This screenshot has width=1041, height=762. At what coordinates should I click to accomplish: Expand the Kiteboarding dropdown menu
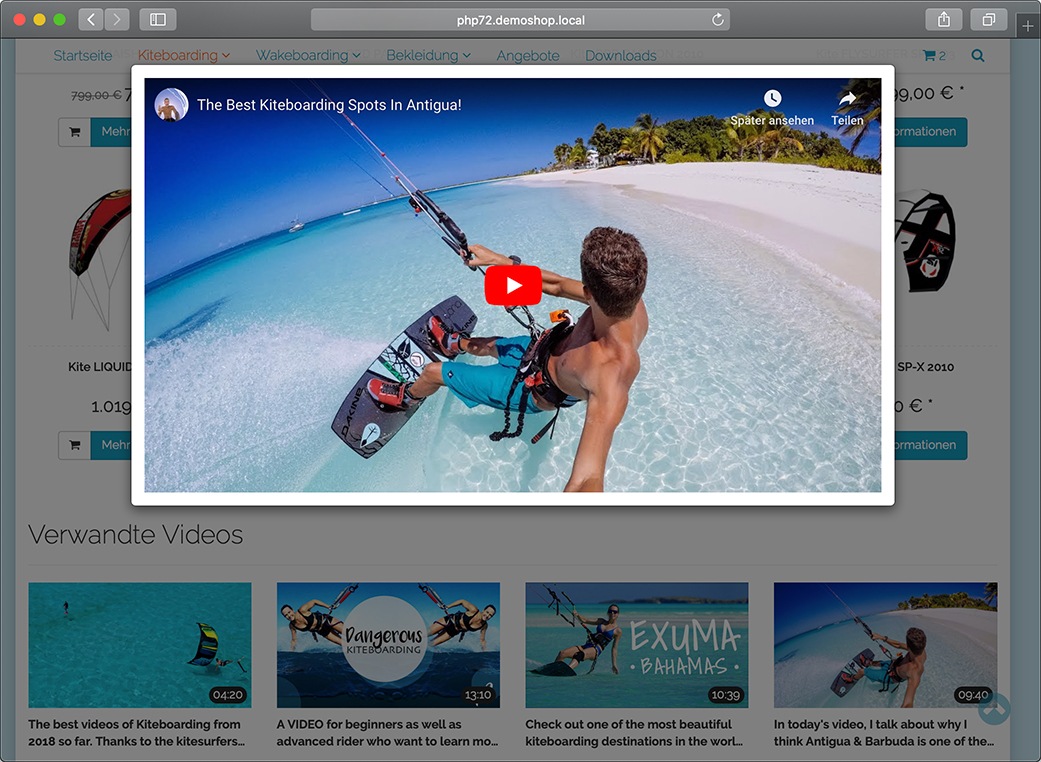184,56
